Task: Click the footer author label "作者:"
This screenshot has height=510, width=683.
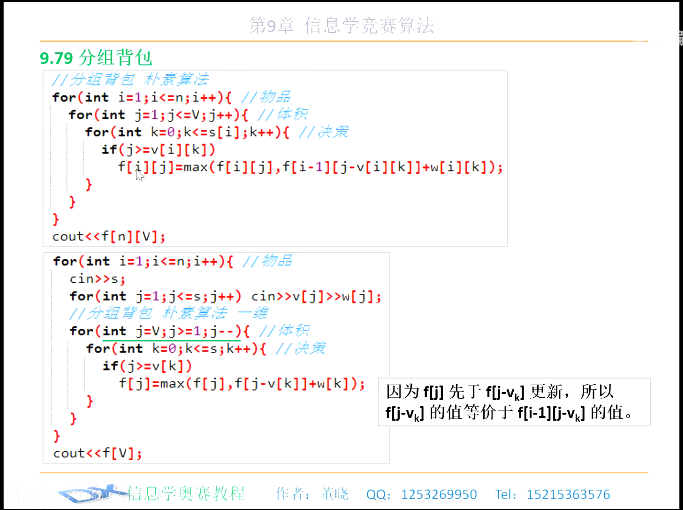Action: coord(293,494)
